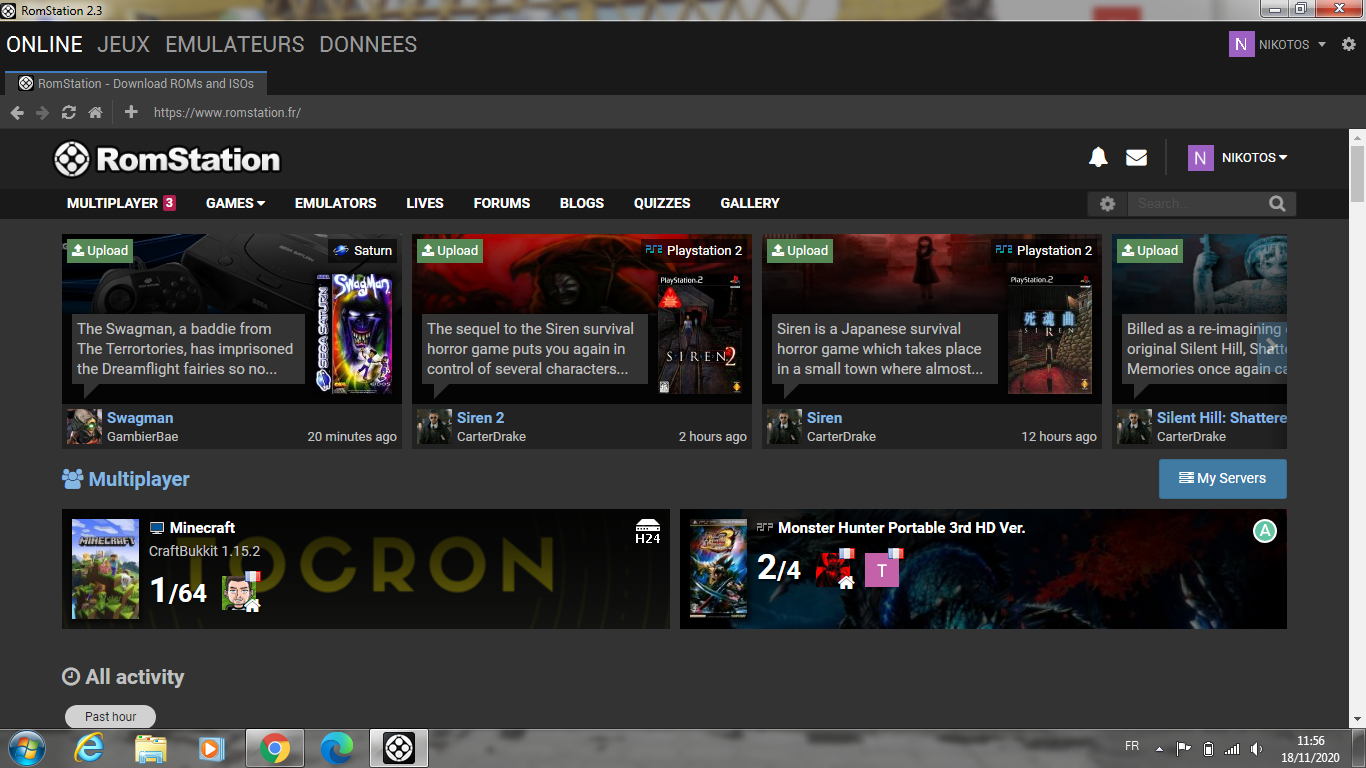This screenshot has width=1366, height=768.
Task: Open Monster Hunter Portable 3rd title
Action: [901, 528]
